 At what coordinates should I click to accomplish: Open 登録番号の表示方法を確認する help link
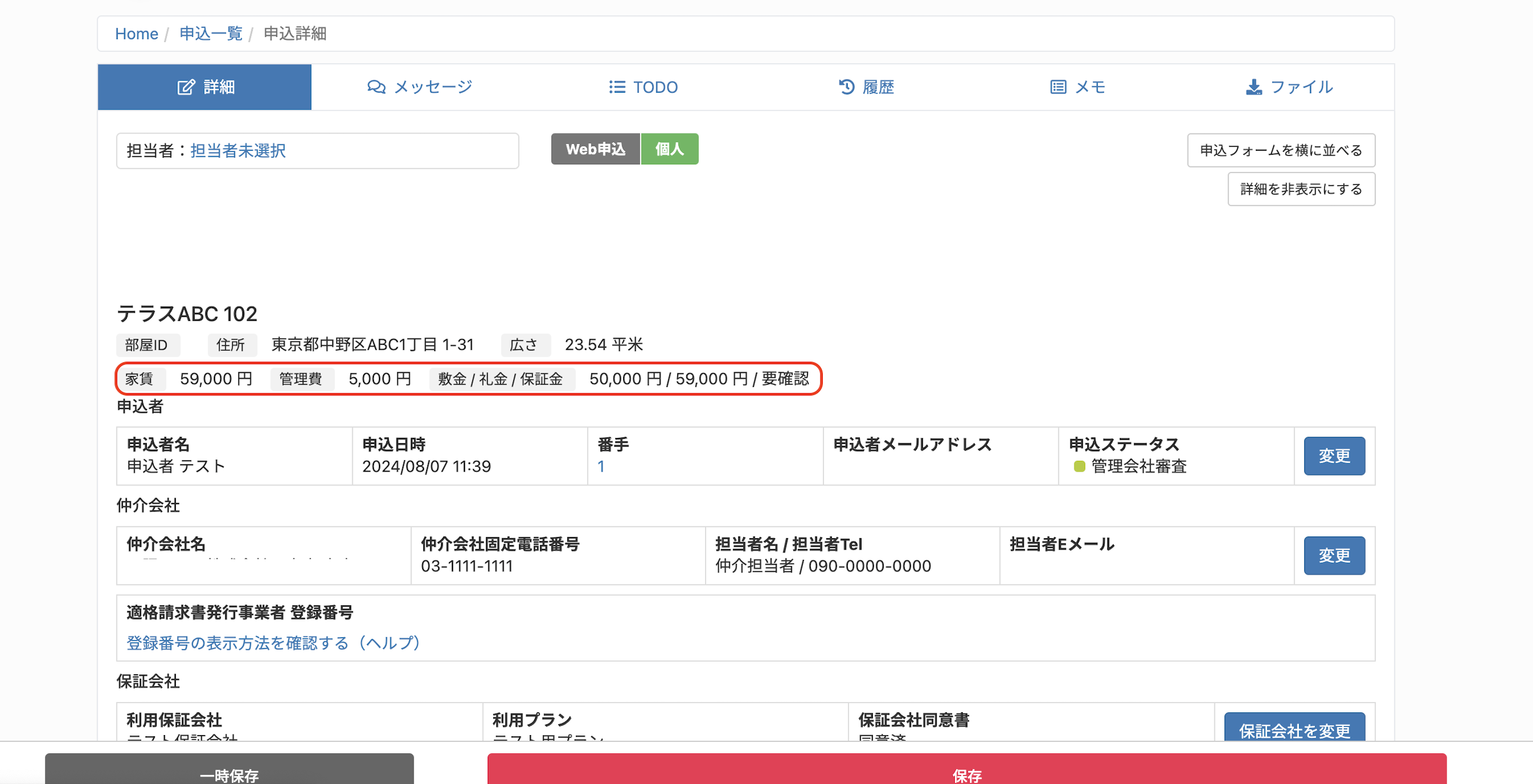(x=273, y=643)
